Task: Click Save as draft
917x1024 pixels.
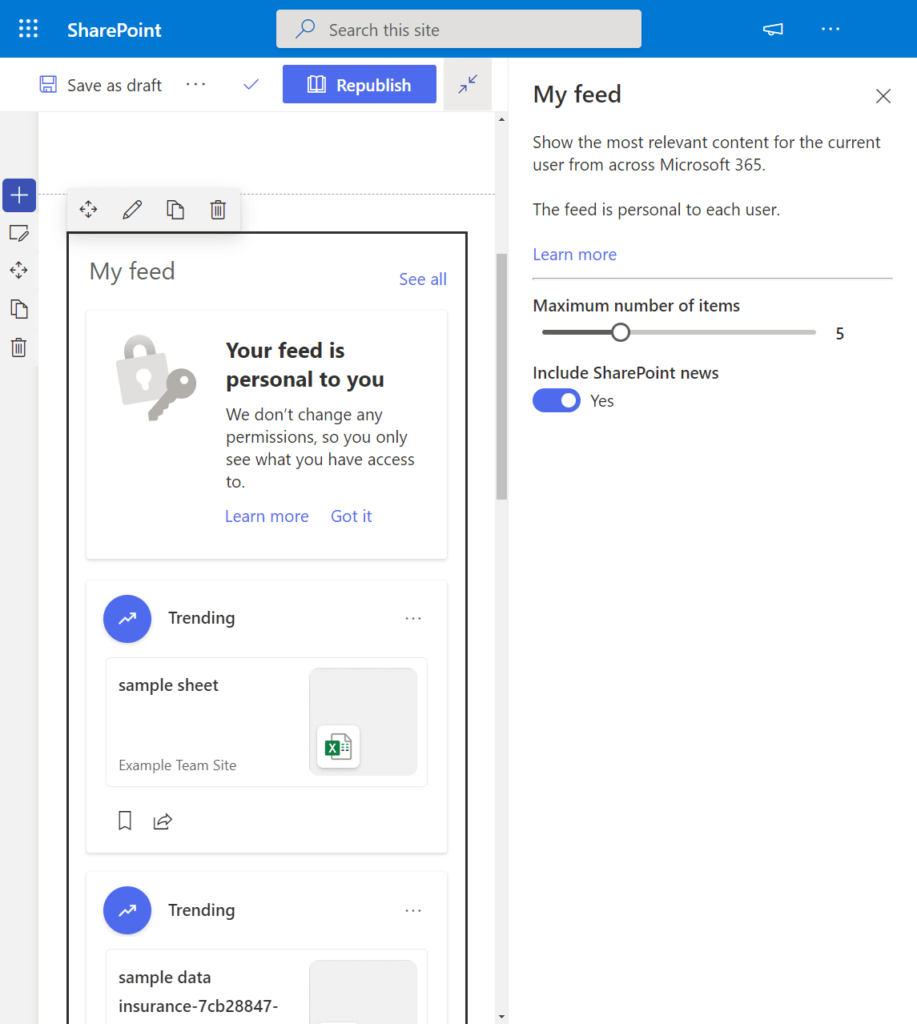Action: tap(101, 85)
